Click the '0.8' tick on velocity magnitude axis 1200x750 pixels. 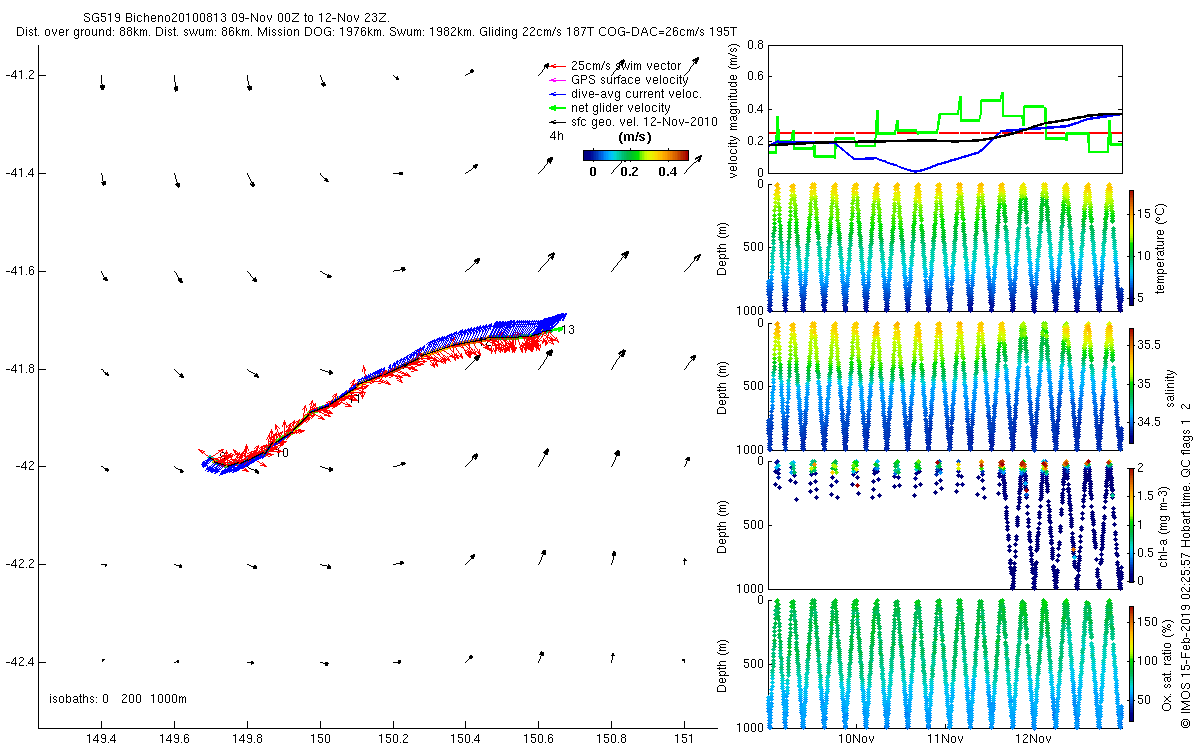click(x=755, y=45)
